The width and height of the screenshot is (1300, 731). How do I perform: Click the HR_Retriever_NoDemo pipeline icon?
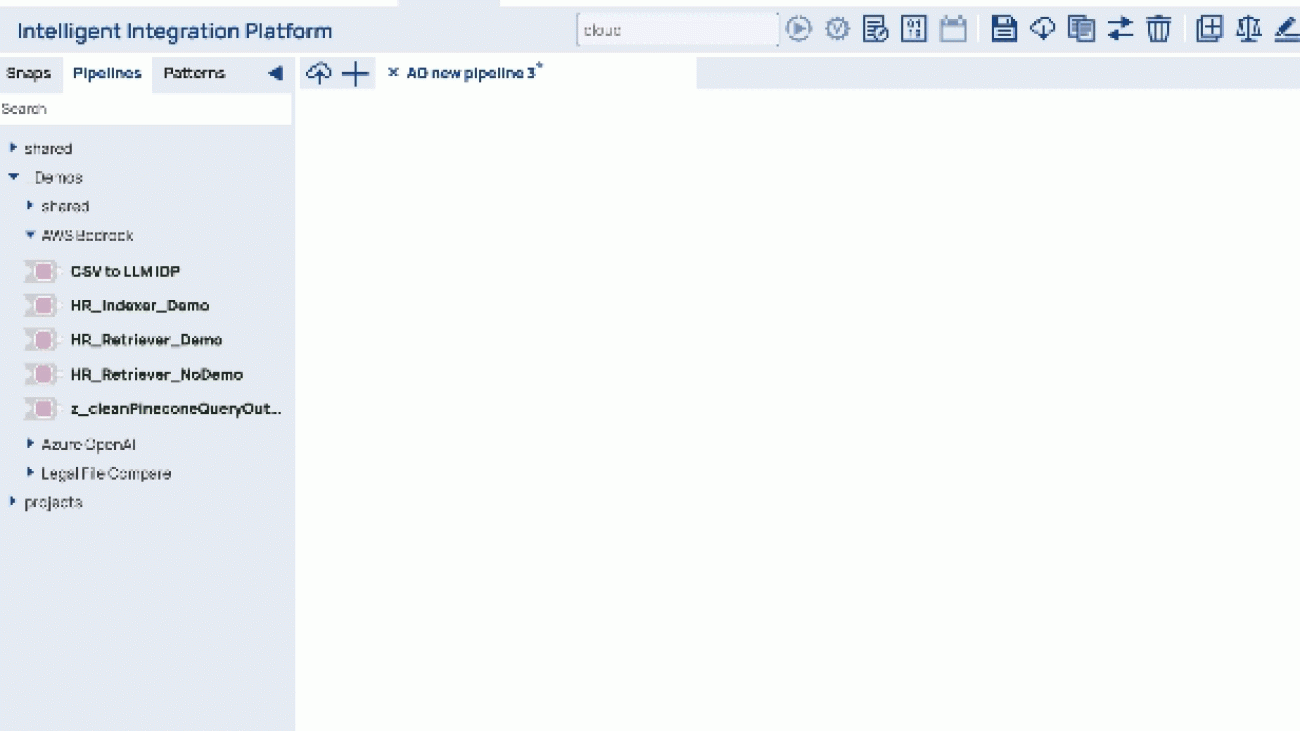42,374
